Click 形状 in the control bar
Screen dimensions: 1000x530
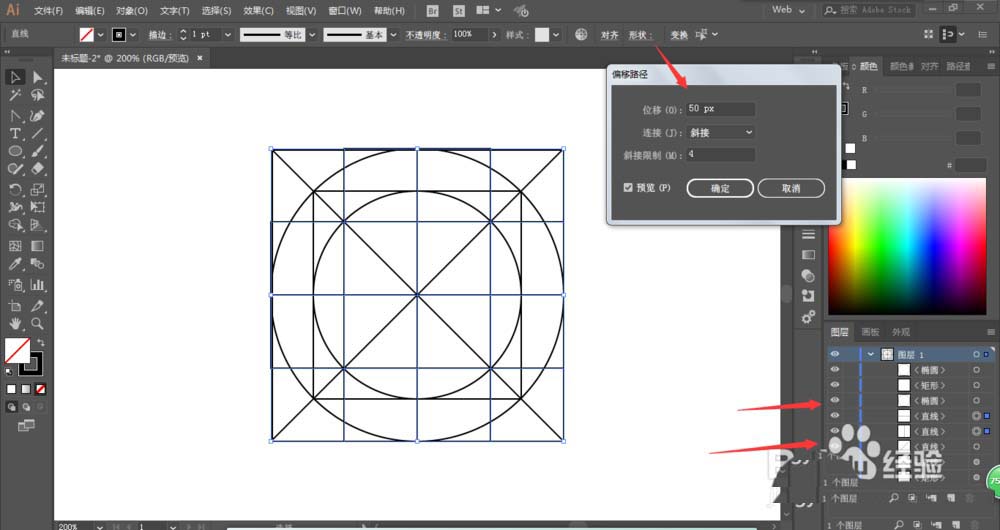click(638, 35)
